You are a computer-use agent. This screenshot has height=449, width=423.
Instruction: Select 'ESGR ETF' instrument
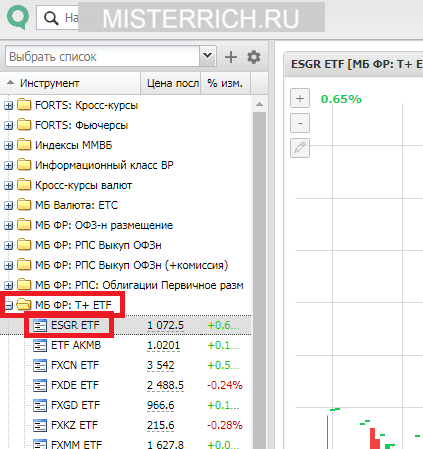tap(75, 325)
